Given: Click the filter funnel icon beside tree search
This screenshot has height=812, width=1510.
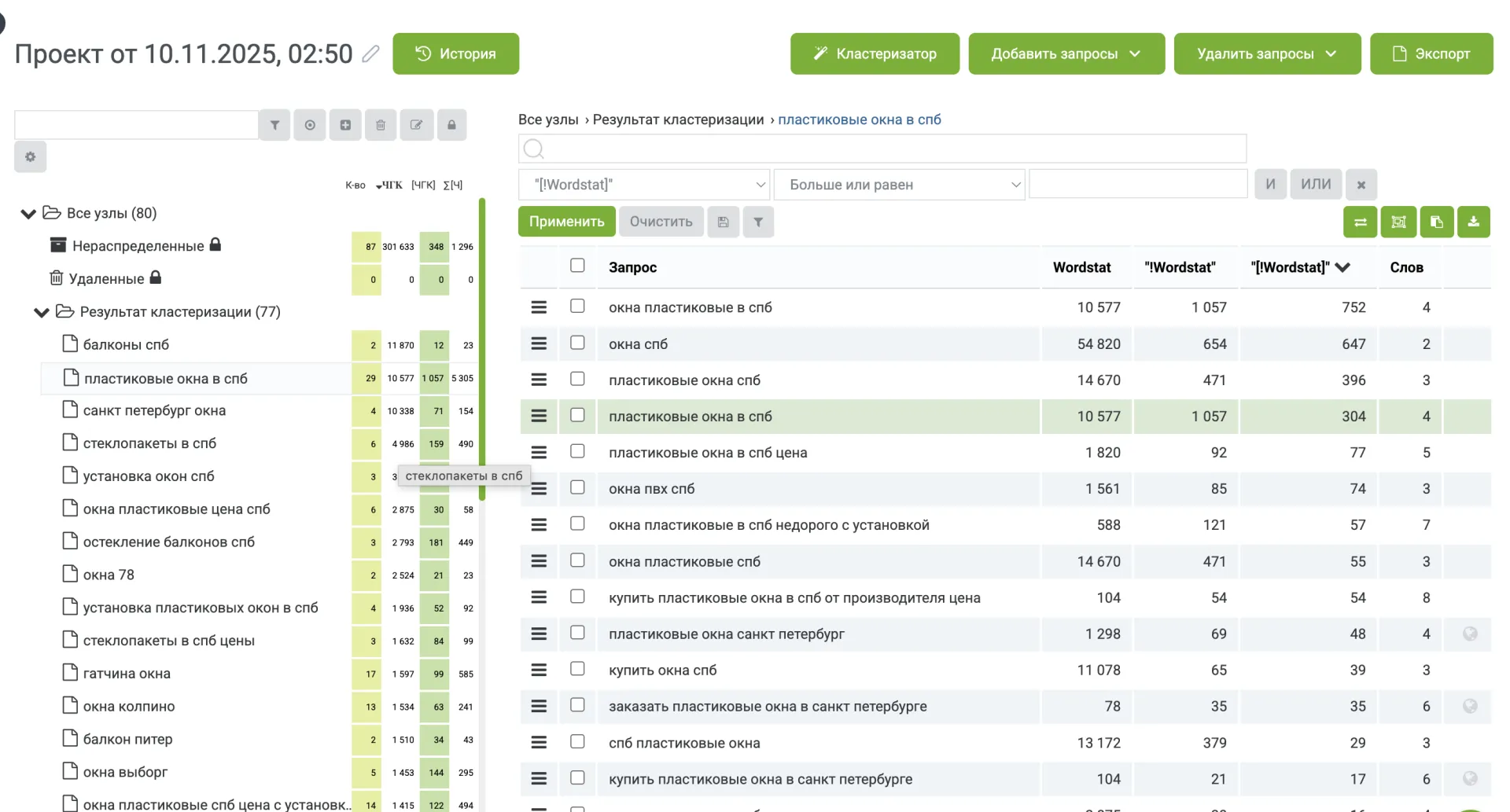Looking at the screenshot, I should [x=274, y=125].
